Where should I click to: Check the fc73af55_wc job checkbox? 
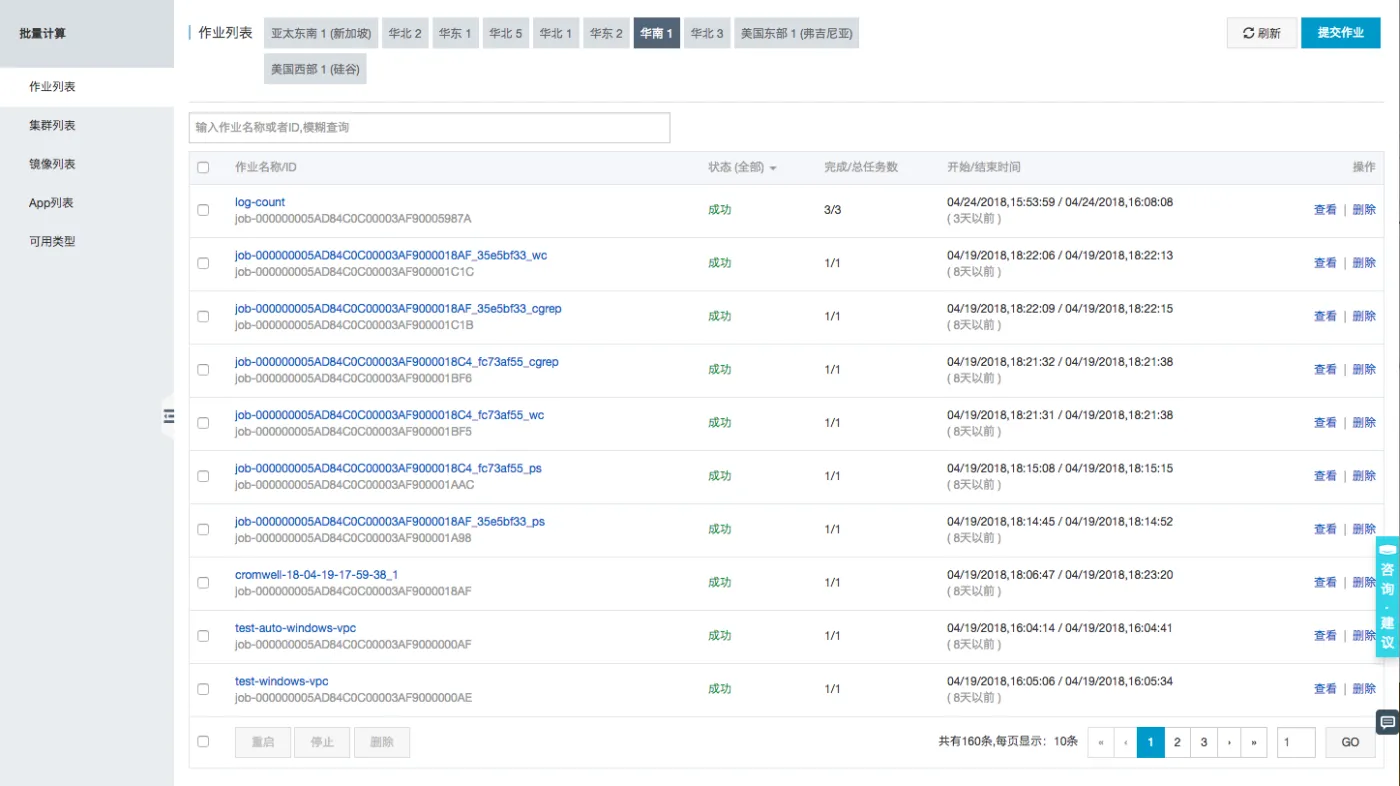pos(203,423)
